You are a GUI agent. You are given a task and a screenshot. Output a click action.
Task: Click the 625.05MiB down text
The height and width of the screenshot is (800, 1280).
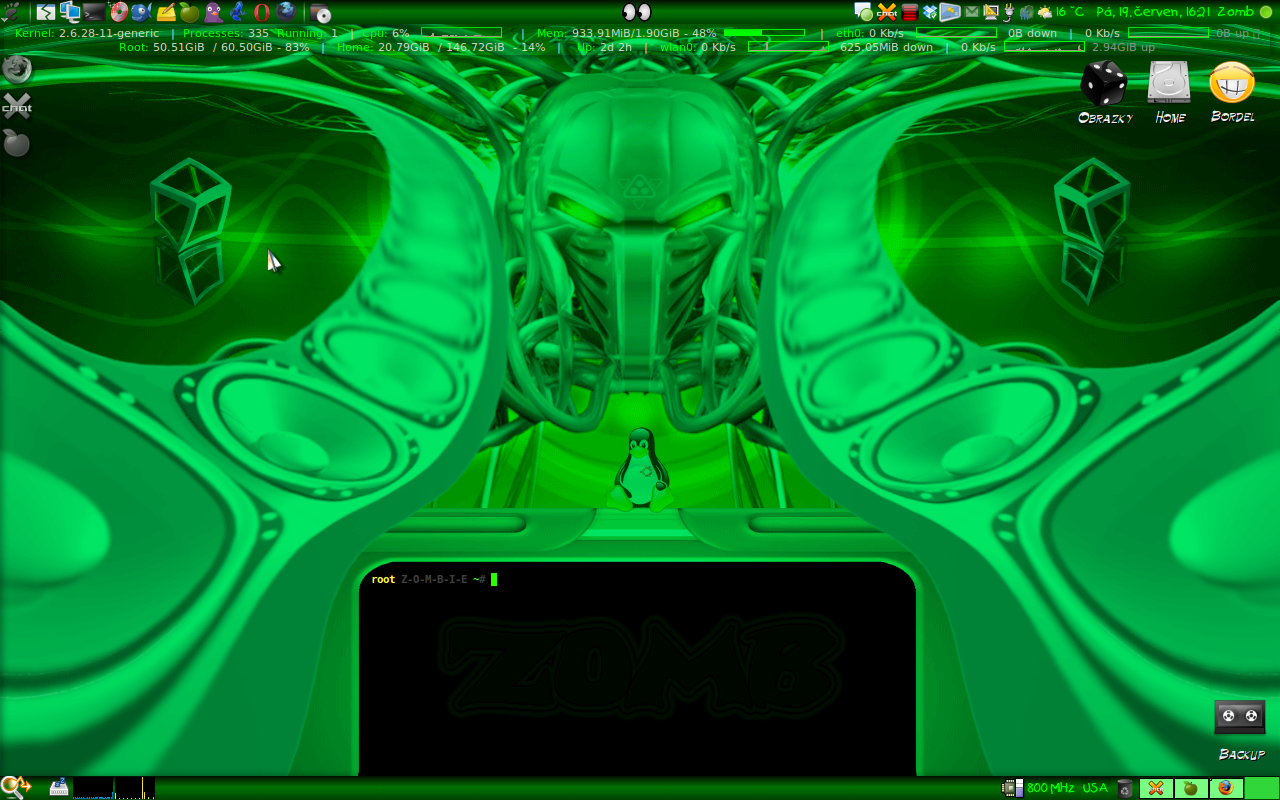coord(886,48)
